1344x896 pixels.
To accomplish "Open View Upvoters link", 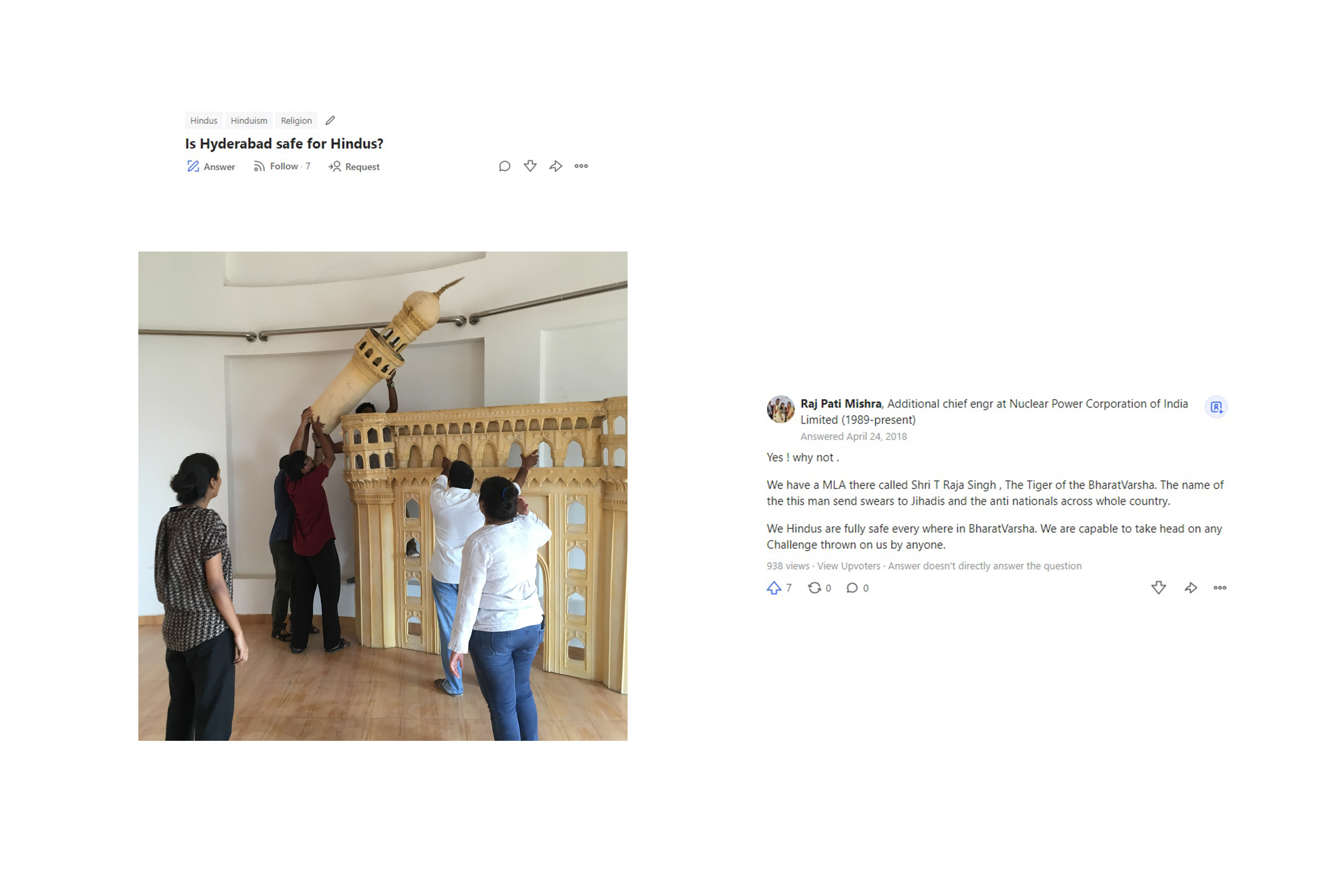I will pyautogui.click(x=849, y=566).
